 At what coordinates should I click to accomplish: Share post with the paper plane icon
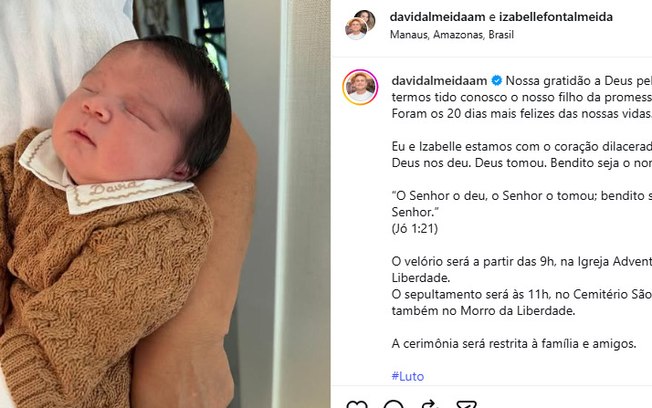(x=466, y=404)
